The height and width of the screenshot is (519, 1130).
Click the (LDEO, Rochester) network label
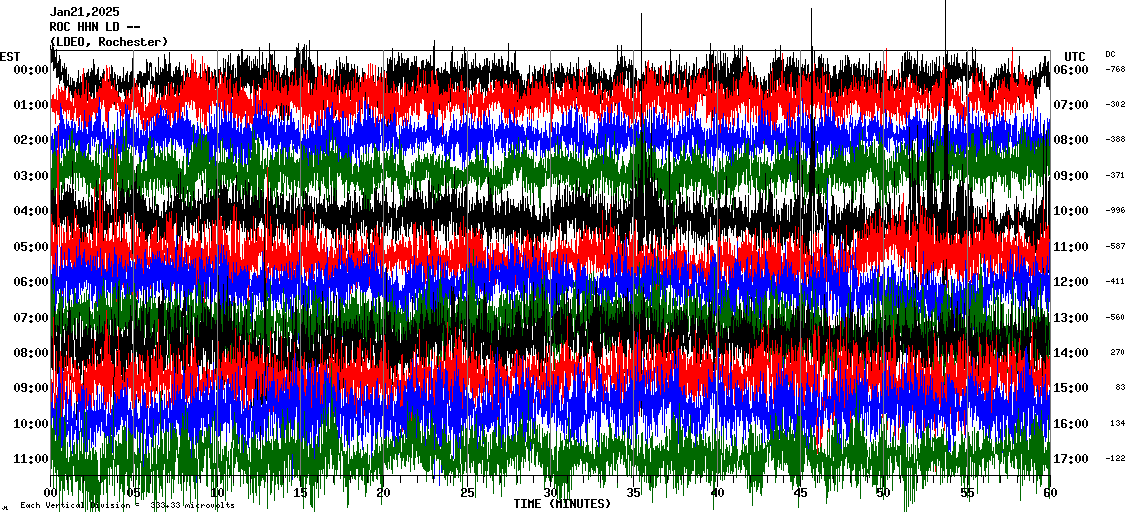tap(109, 42)
